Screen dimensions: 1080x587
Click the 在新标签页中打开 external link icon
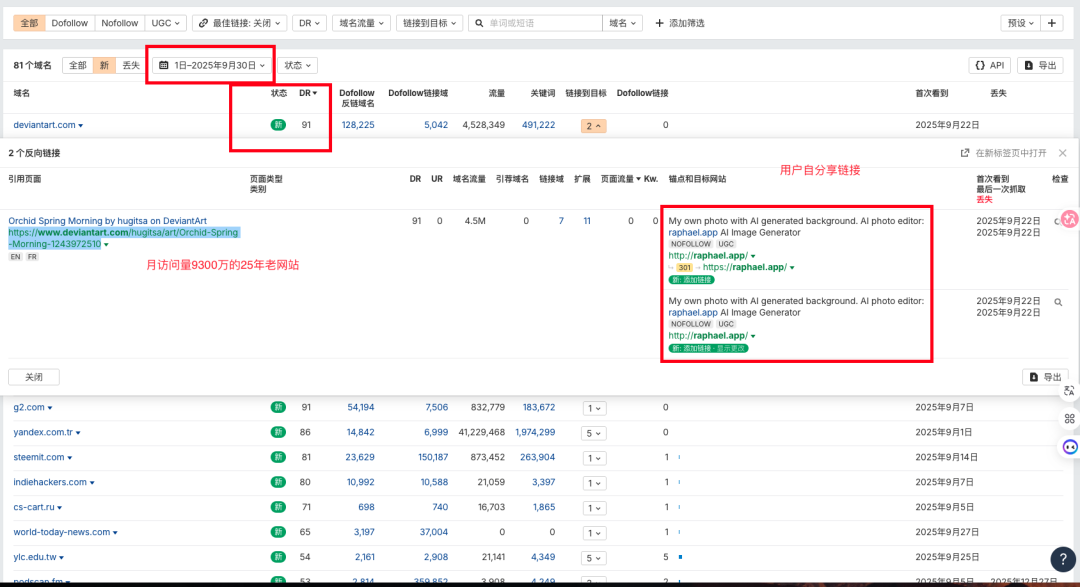click(965, 153)
